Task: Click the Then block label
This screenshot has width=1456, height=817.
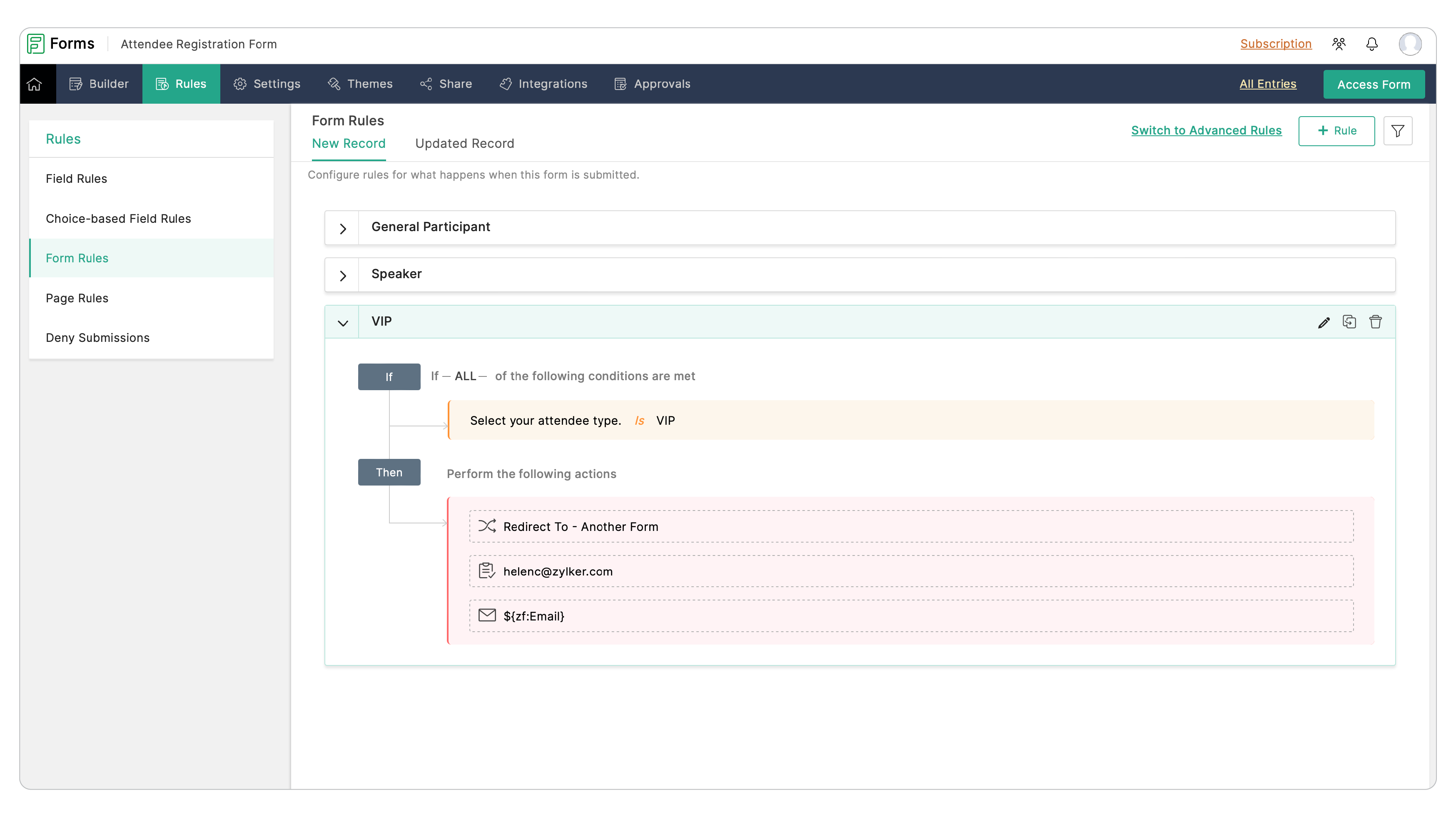Action: click(x=389, y=472)
